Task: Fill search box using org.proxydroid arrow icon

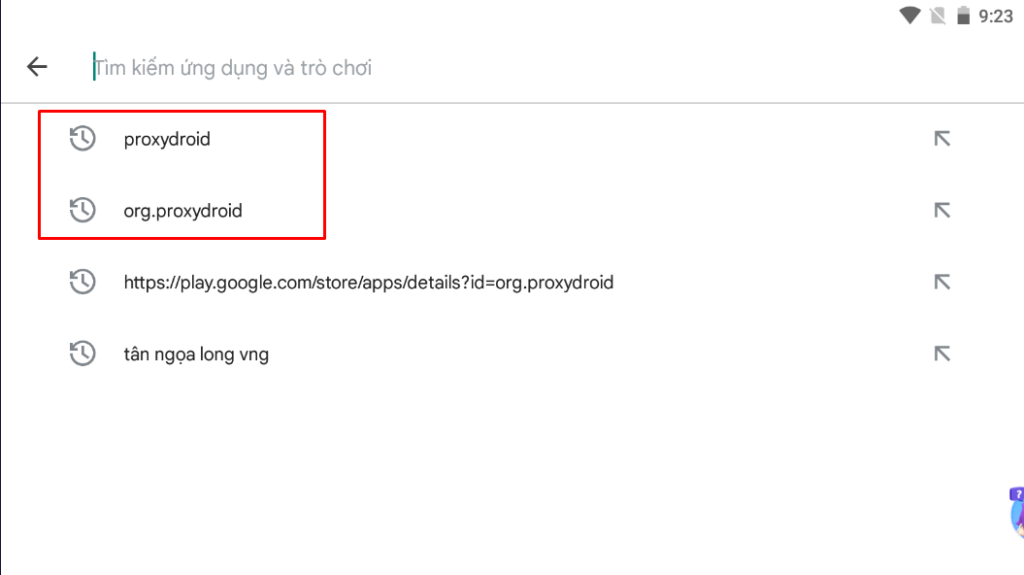Action: pyautogui.click(x=942, y=210)
